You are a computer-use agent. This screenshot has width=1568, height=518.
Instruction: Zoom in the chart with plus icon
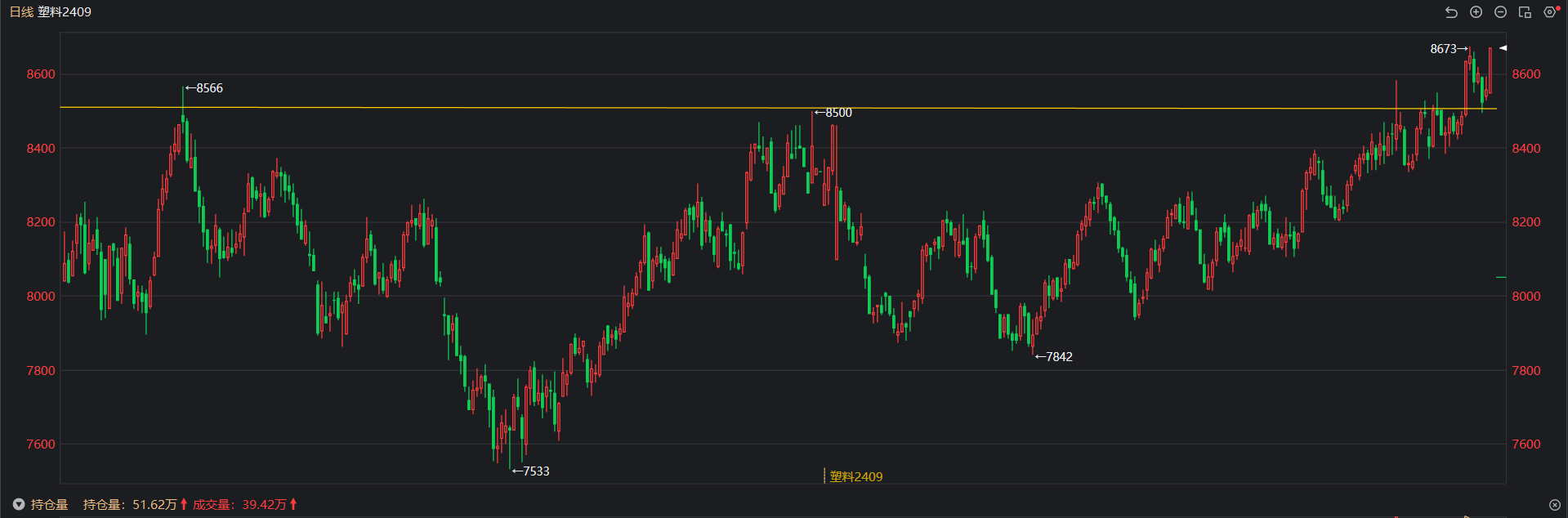1476,12
